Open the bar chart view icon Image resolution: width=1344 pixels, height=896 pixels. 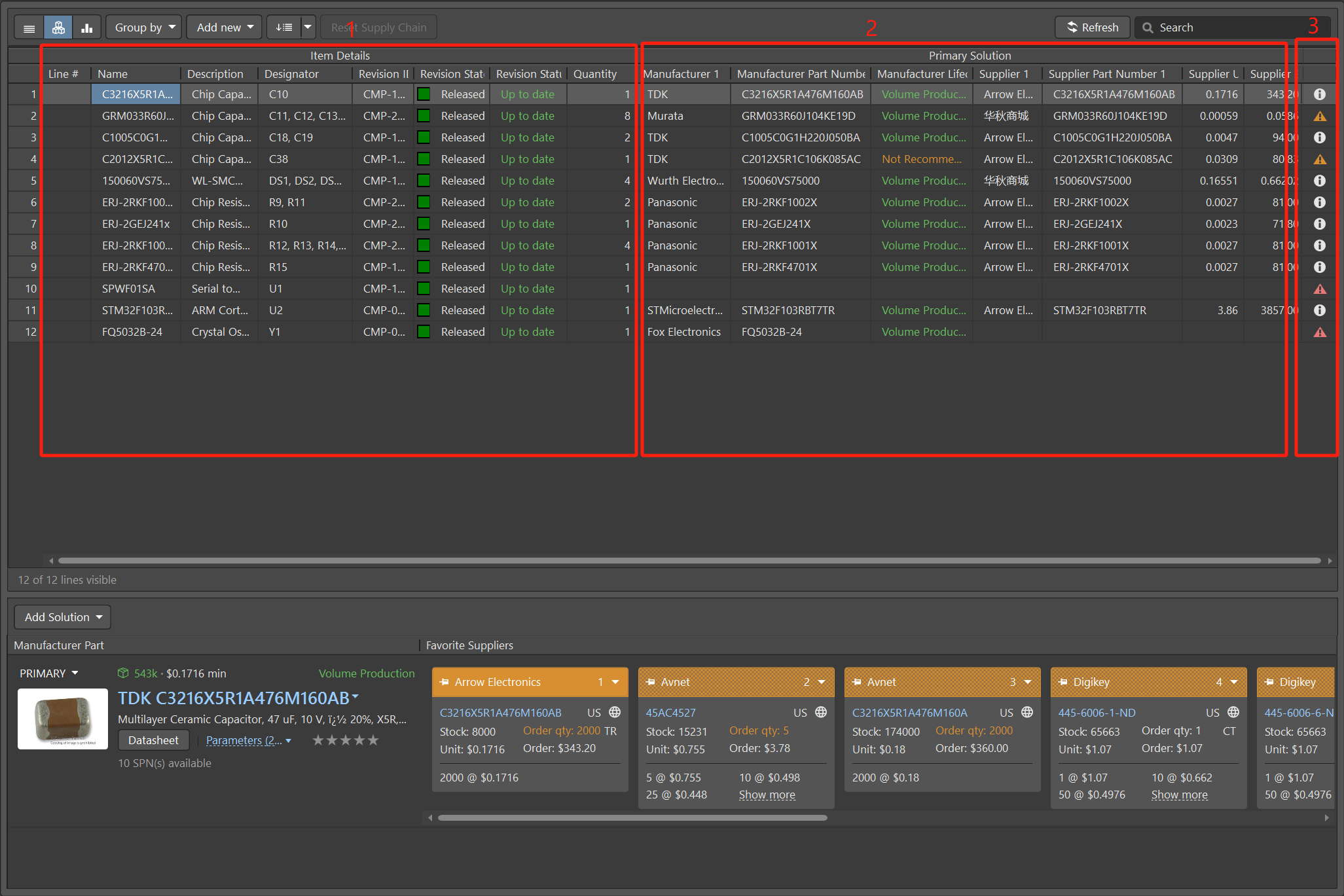[86, 27]
